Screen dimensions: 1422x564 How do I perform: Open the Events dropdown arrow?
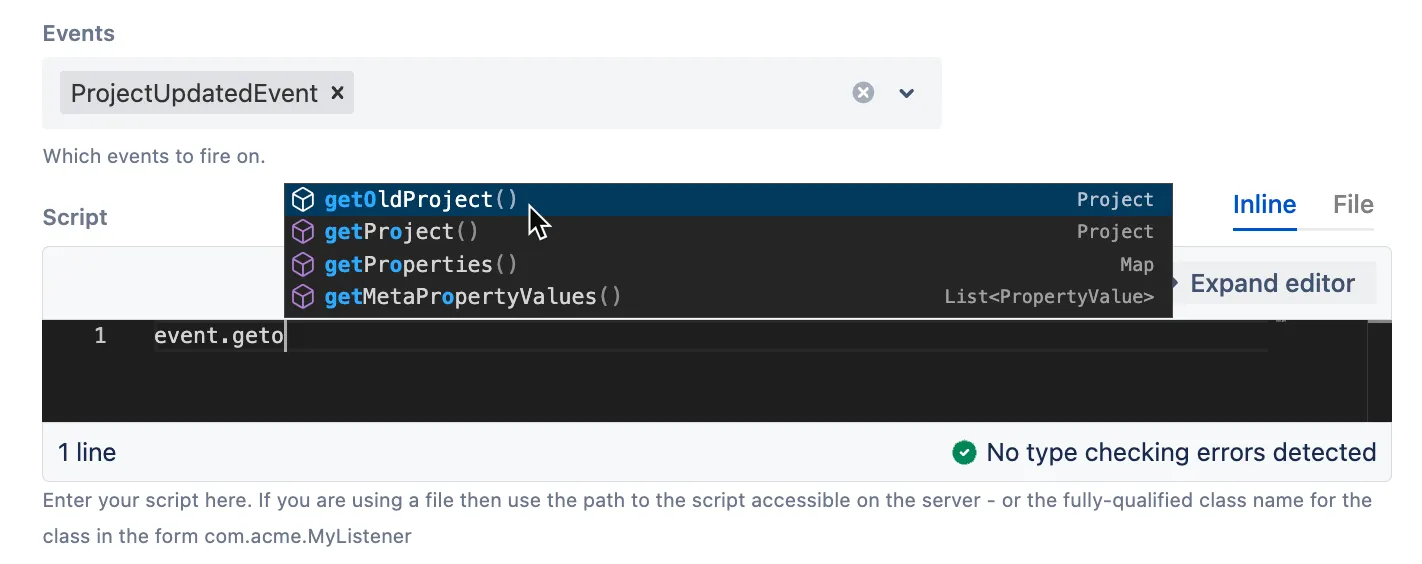(907, 93)
